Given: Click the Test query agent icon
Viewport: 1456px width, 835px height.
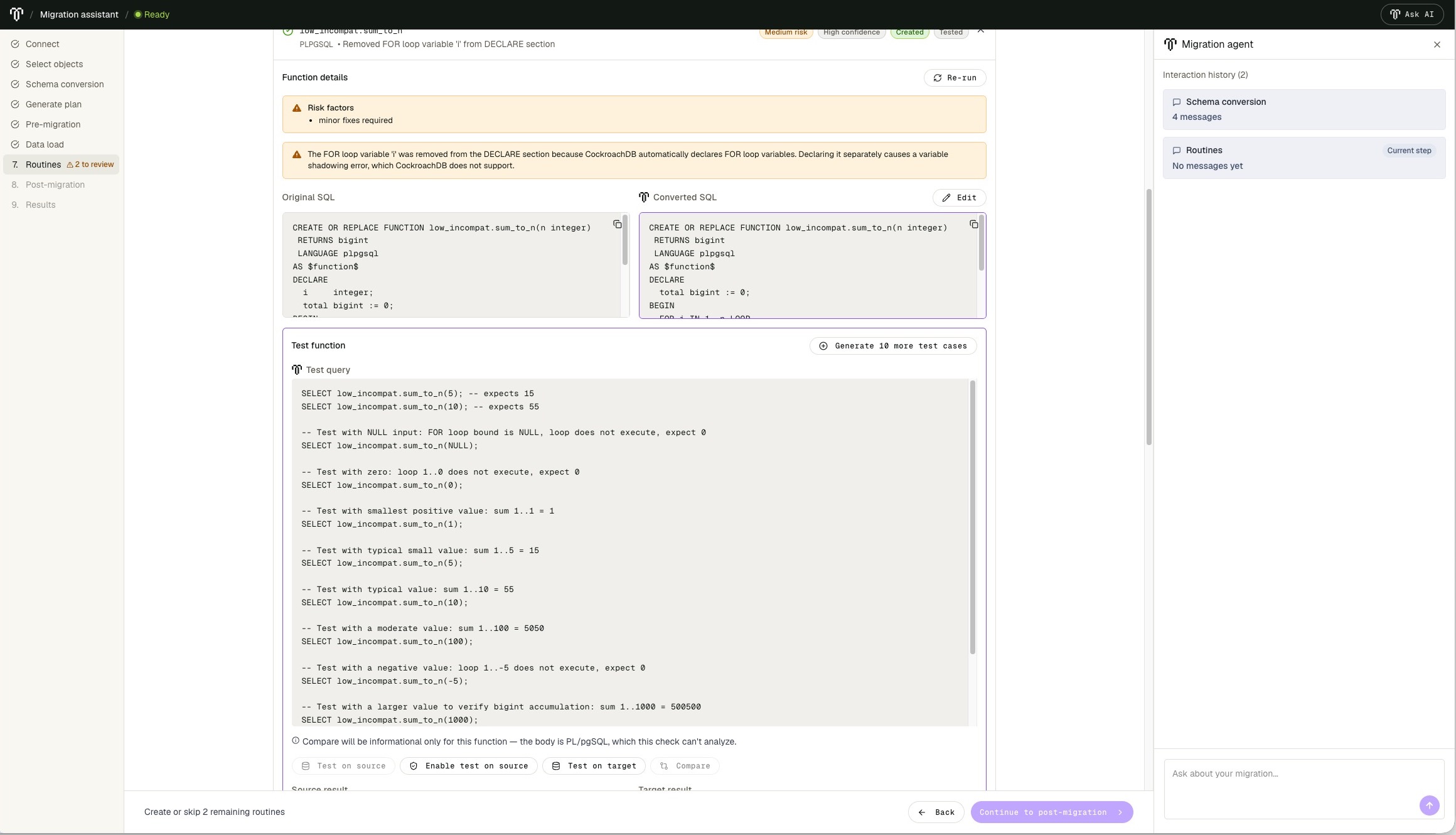Looking at the screenshot, I should [x=297, y=370].
